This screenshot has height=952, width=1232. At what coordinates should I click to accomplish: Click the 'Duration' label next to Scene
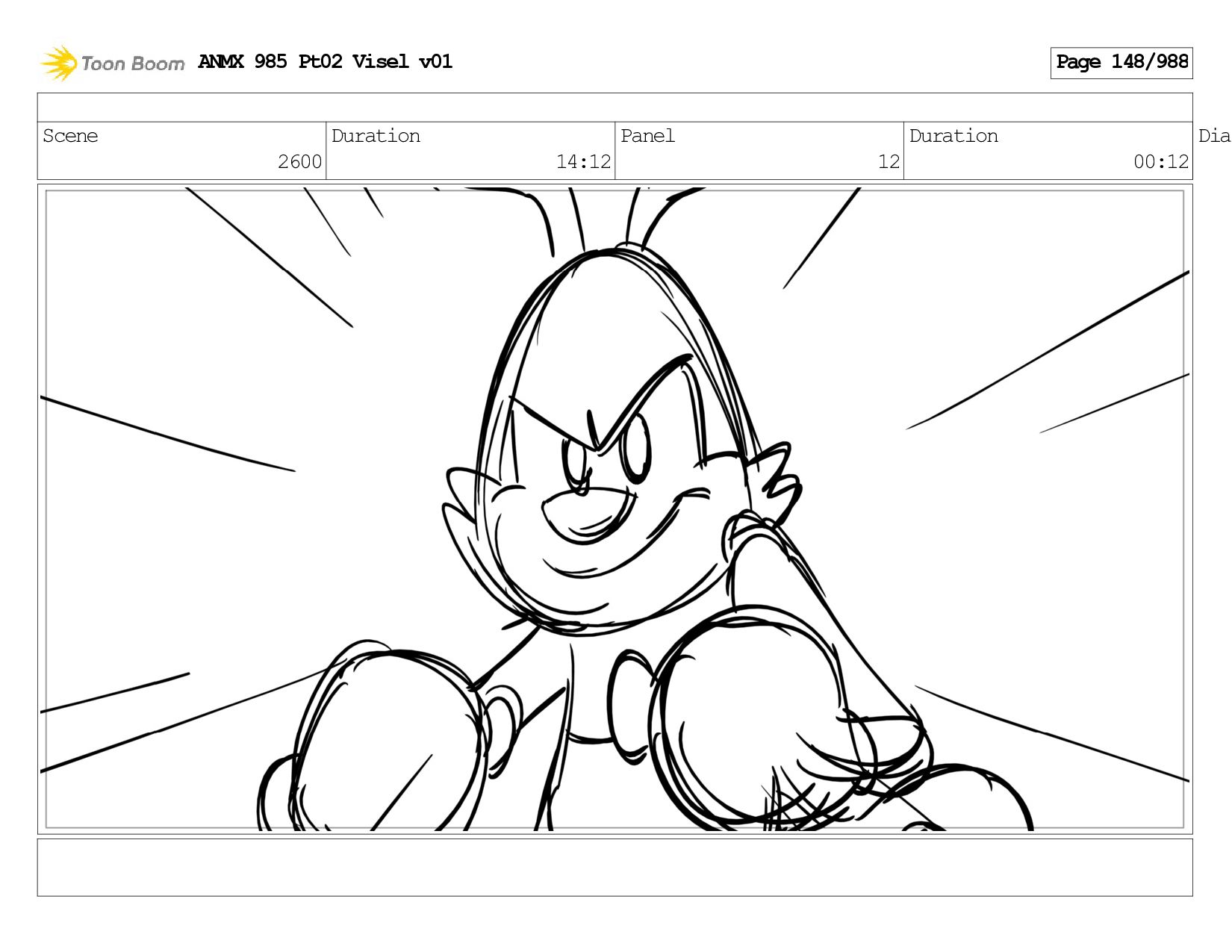(x=376, y=136)
